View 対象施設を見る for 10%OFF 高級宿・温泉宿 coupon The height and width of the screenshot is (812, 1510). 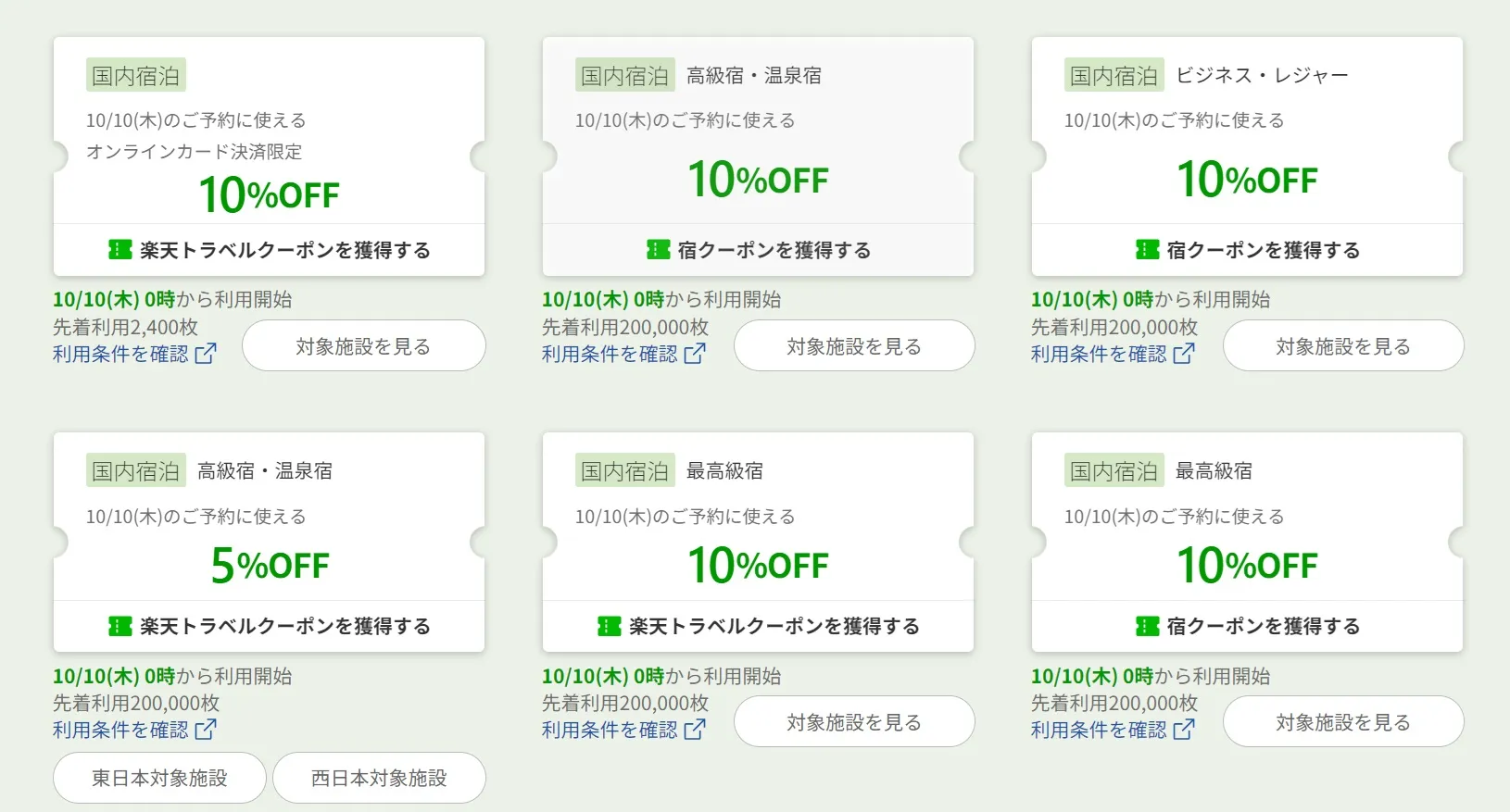click(x=854, y=345)
